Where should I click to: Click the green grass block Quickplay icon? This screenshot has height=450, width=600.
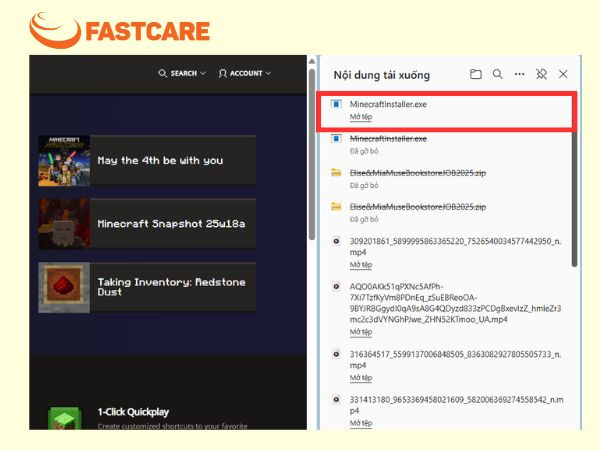click(65, 418)
